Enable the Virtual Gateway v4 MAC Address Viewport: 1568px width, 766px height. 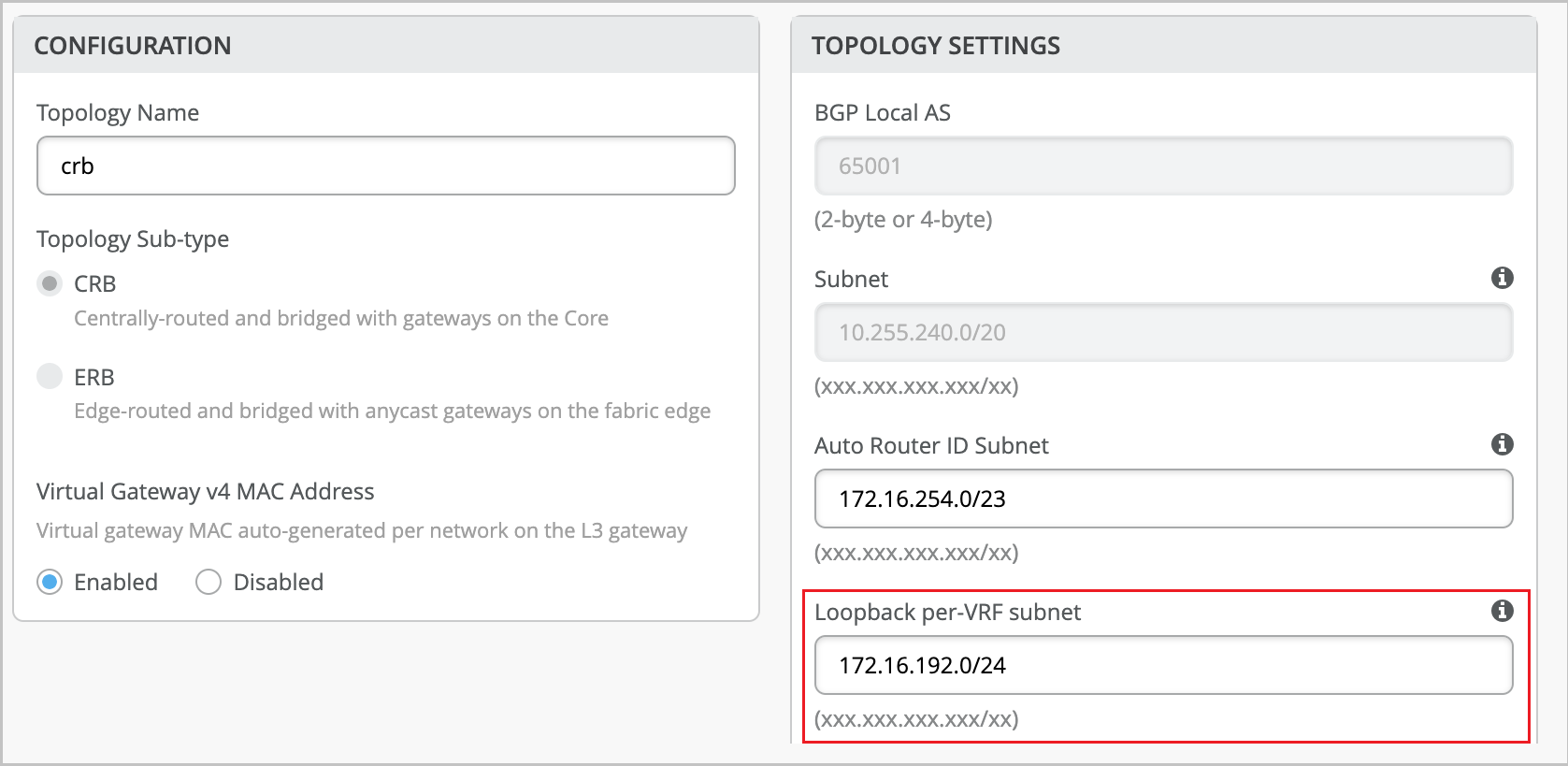click(51, 582)
